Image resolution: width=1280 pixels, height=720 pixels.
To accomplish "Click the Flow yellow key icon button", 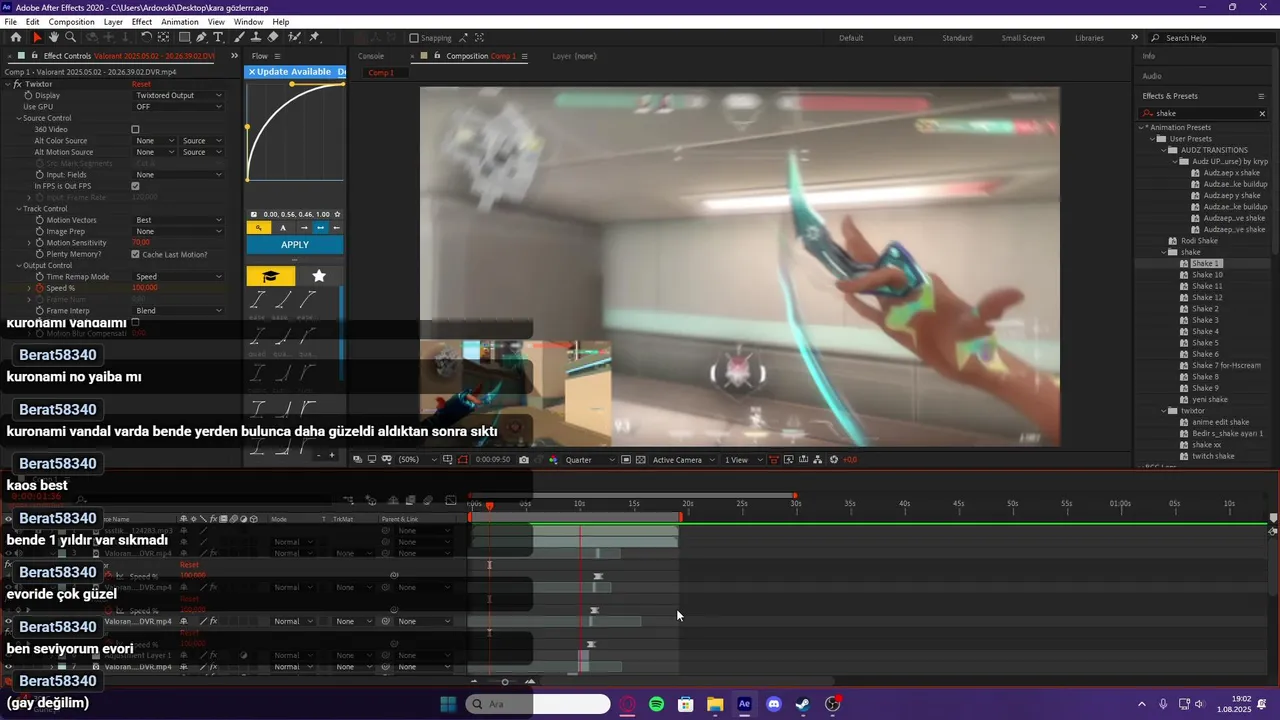I will click(258, 228).
